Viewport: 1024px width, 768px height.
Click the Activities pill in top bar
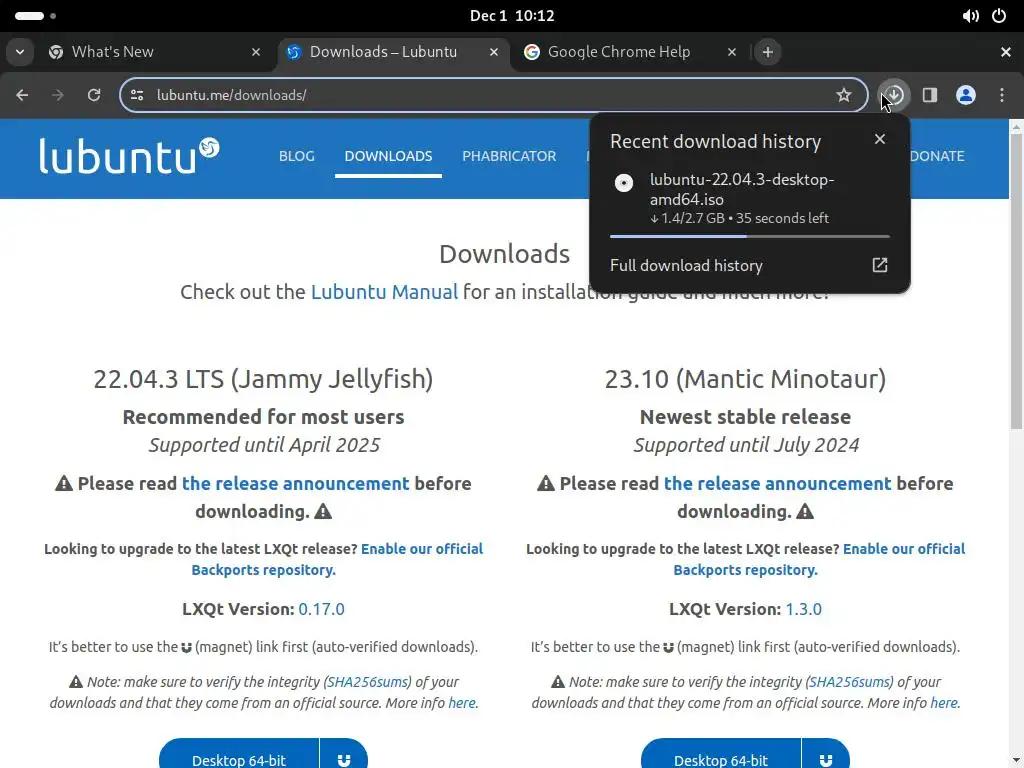coord(29,16)
